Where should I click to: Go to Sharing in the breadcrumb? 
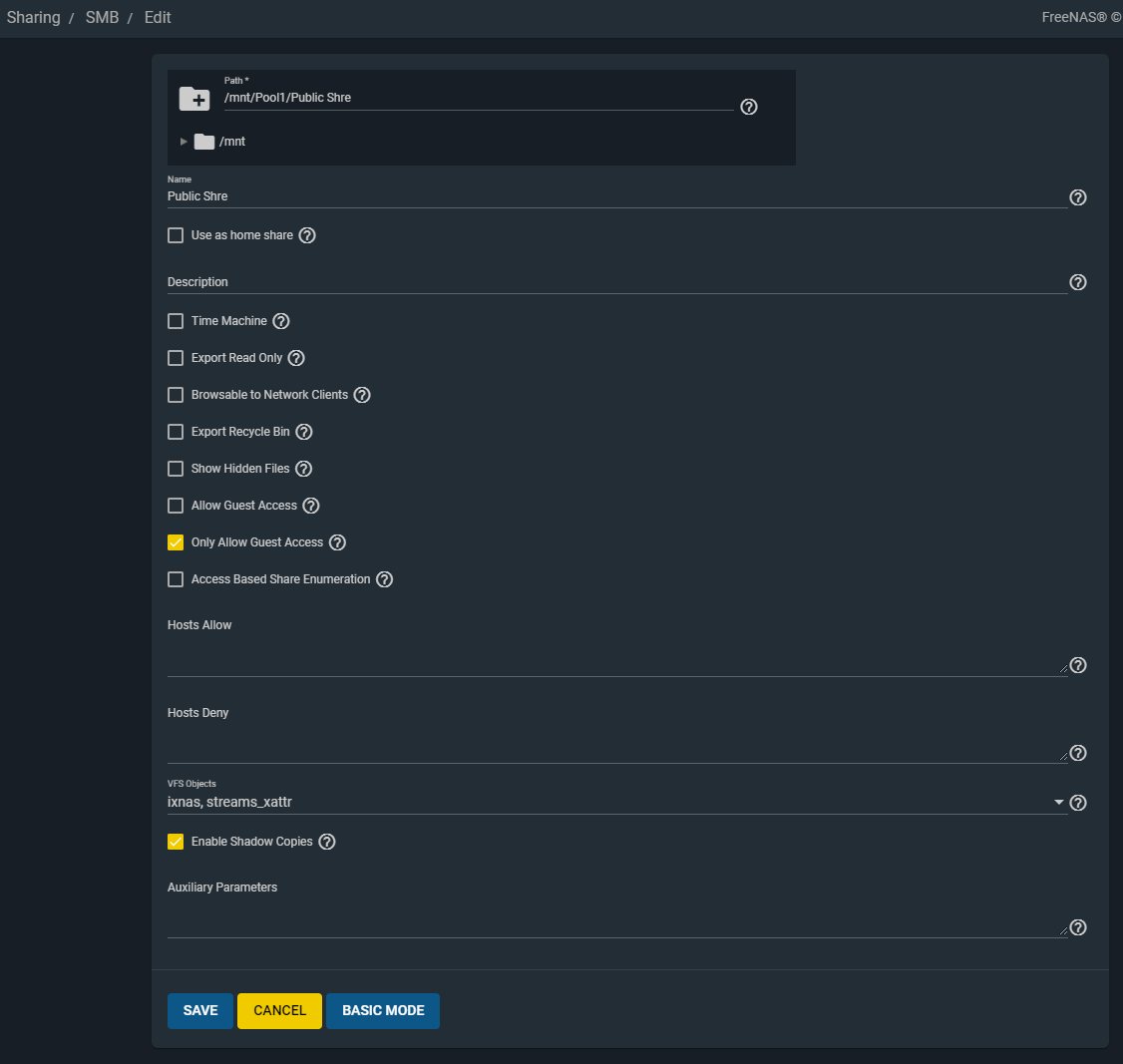click(34, 18)
